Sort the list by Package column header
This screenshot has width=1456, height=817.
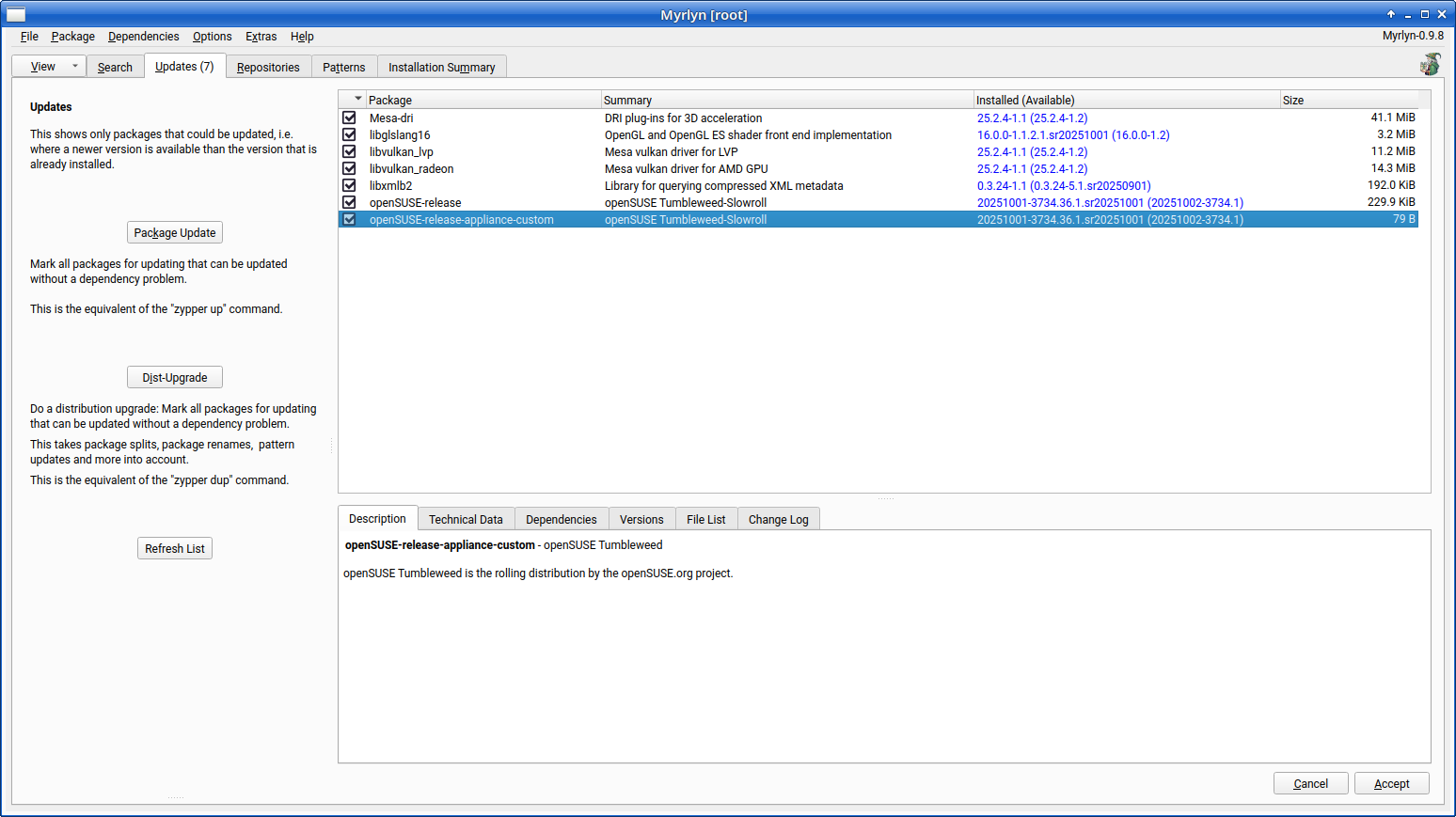(482, 100)
